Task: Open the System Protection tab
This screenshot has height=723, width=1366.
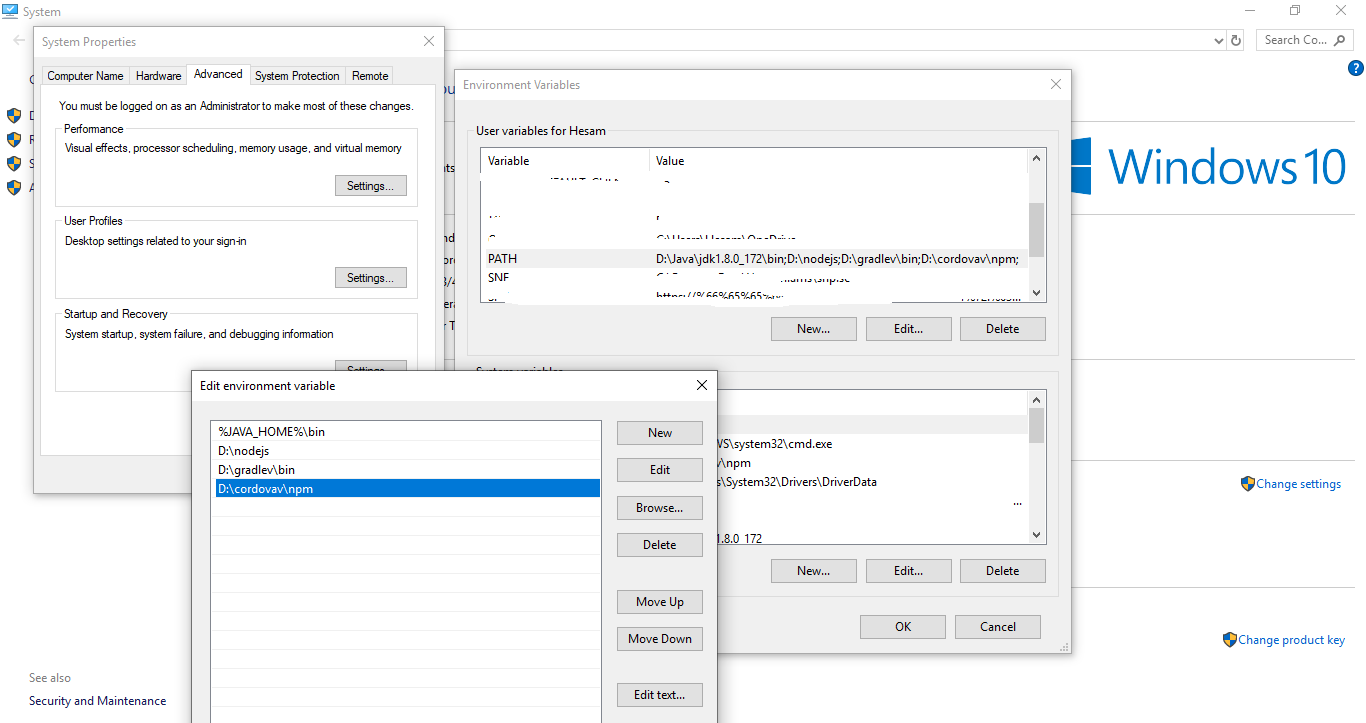Action: 297,76
